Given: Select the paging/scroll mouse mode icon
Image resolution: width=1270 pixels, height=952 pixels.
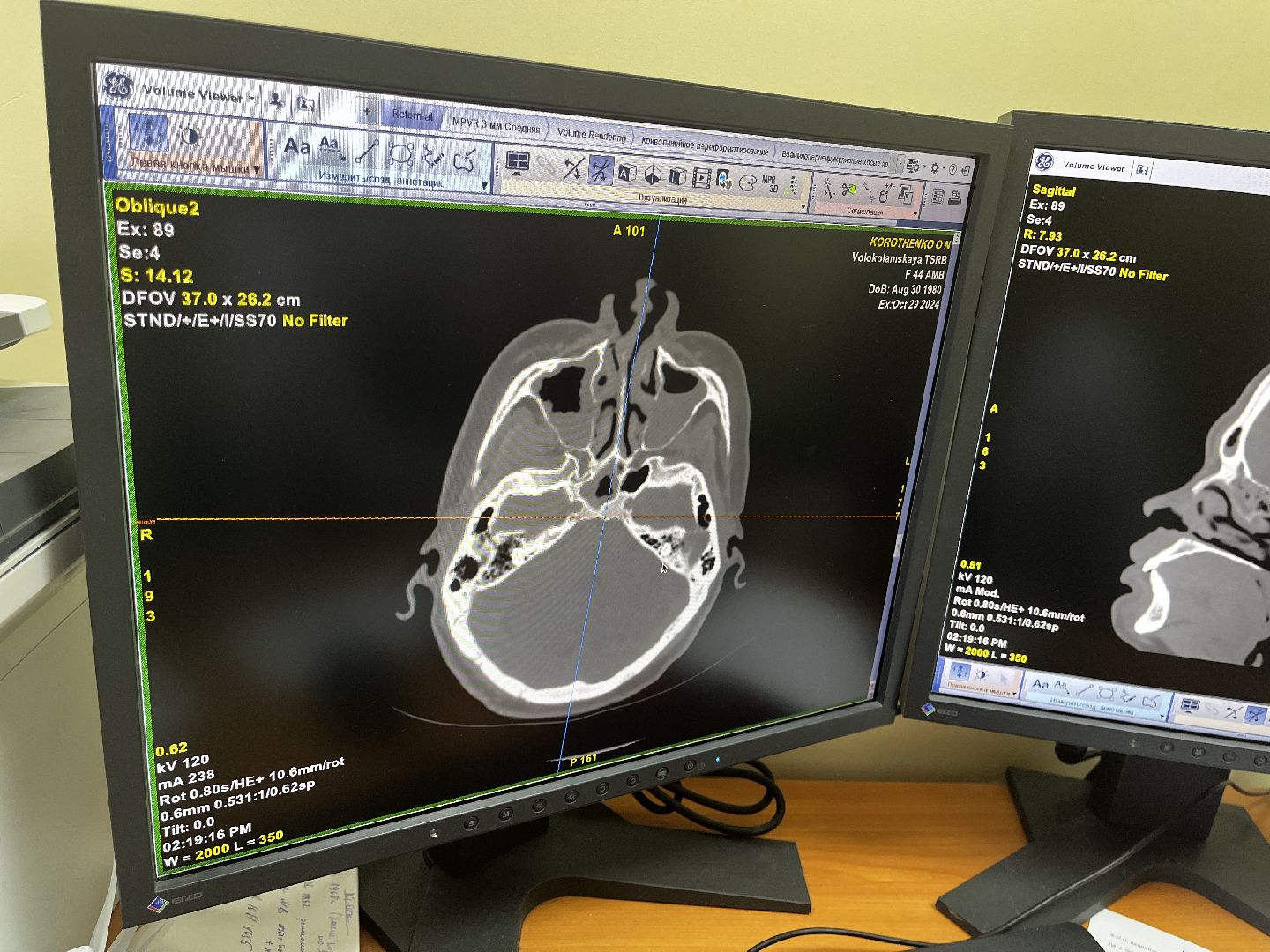Looking at the screenshot, I should (149, 133).
